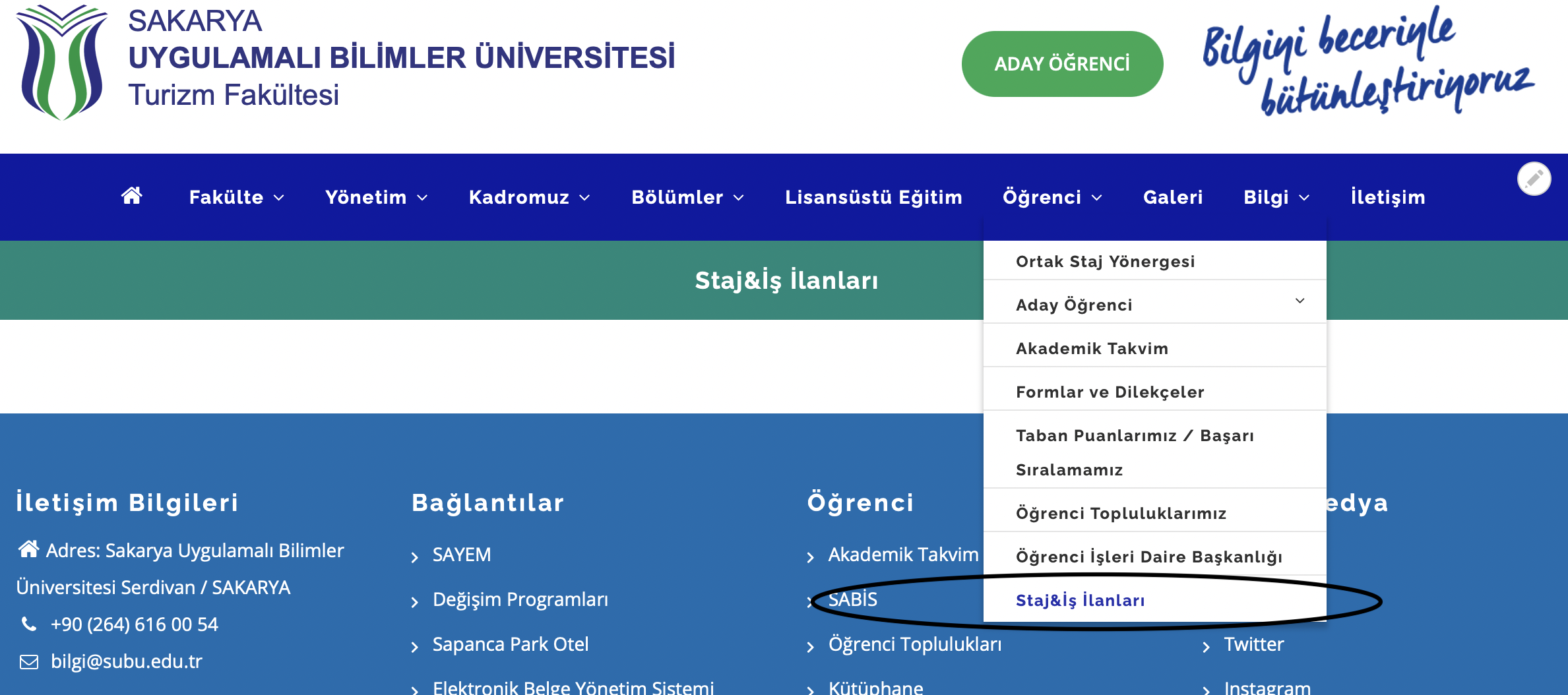Click the pencil edit icon at top right
The height and width of the screenshot is (695, 1568).
1534,179
